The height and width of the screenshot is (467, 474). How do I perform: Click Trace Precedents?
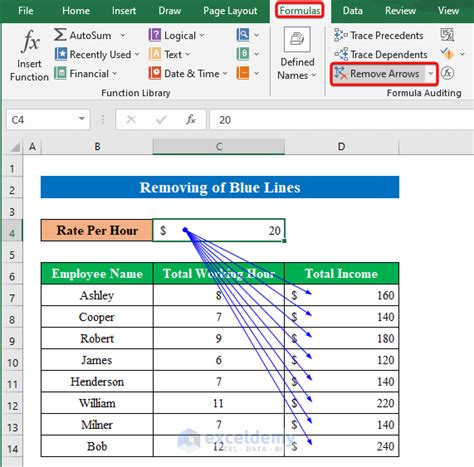(379, 35)
